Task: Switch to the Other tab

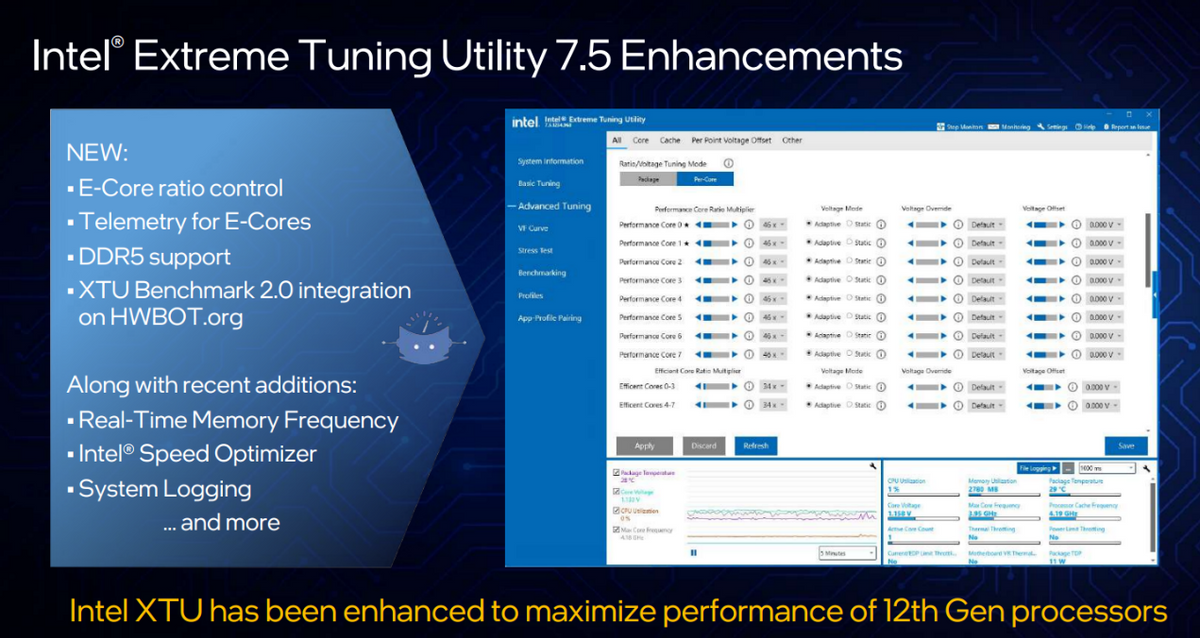Action: [792, 141]
